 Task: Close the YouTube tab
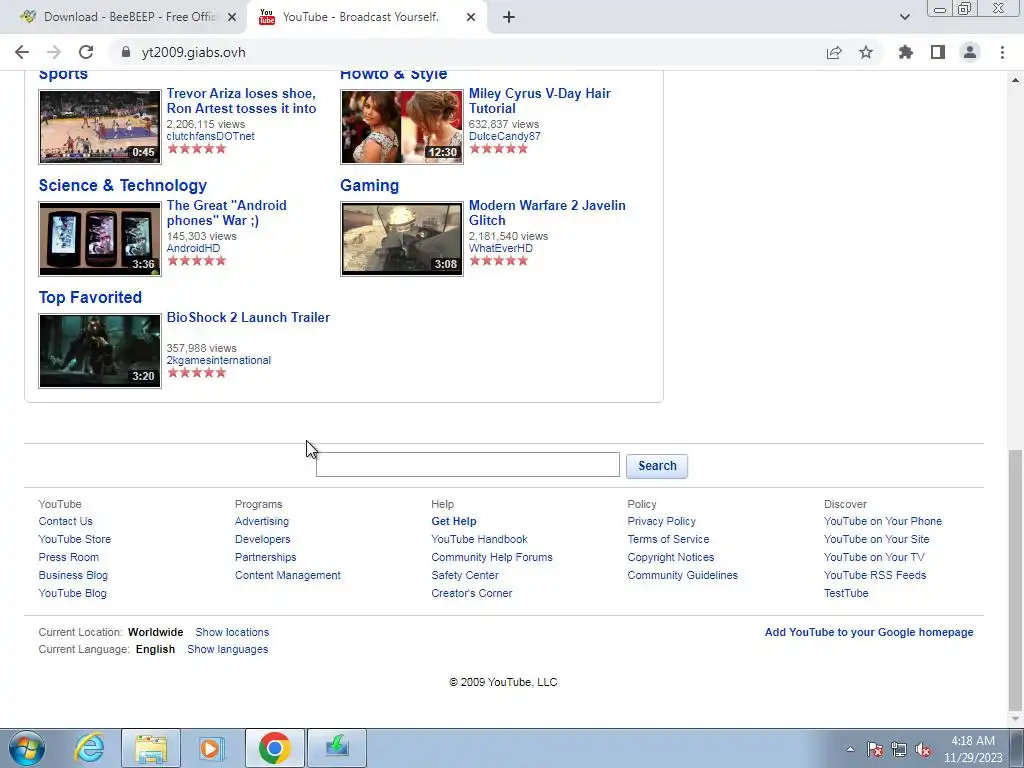[x=471, y=17]
